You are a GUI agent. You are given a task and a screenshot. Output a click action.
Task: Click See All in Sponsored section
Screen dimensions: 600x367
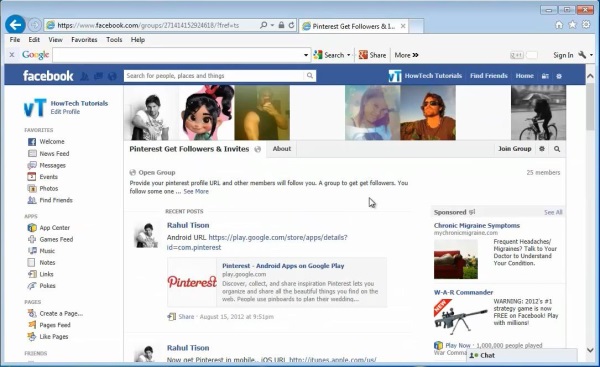click(x=553, y=212)
